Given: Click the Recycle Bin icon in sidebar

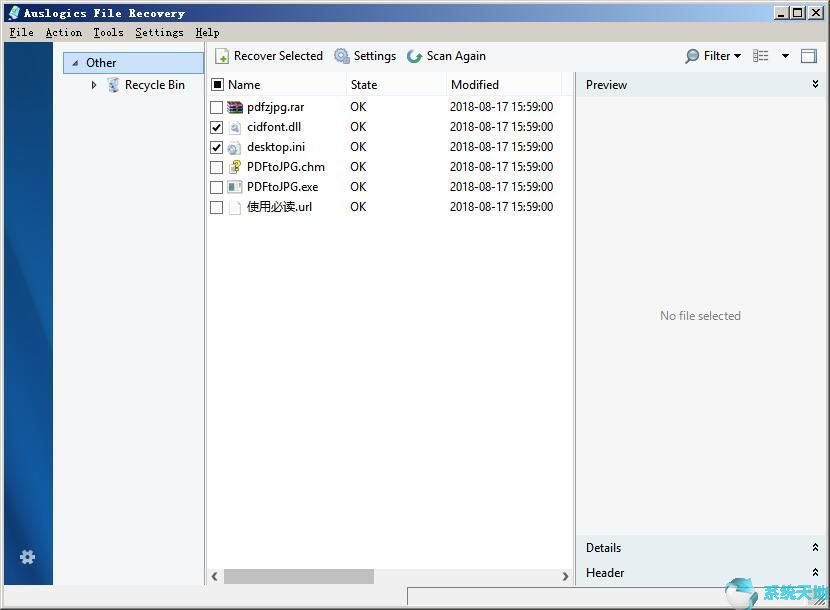Looking at the screenshot, I should click(x=112, y=85).
